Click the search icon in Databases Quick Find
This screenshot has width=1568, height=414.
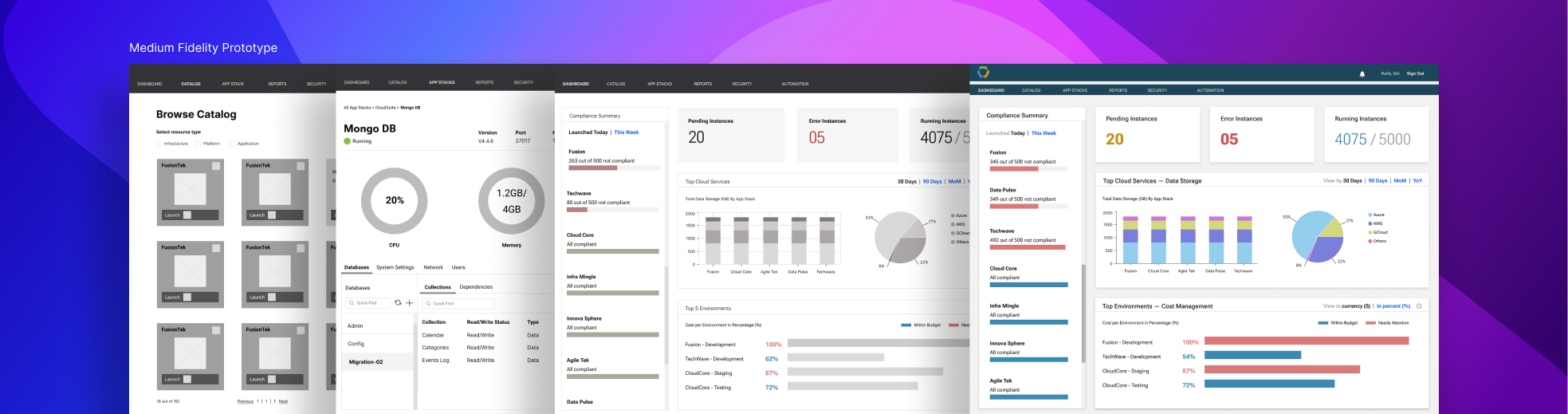pos(352,303)
